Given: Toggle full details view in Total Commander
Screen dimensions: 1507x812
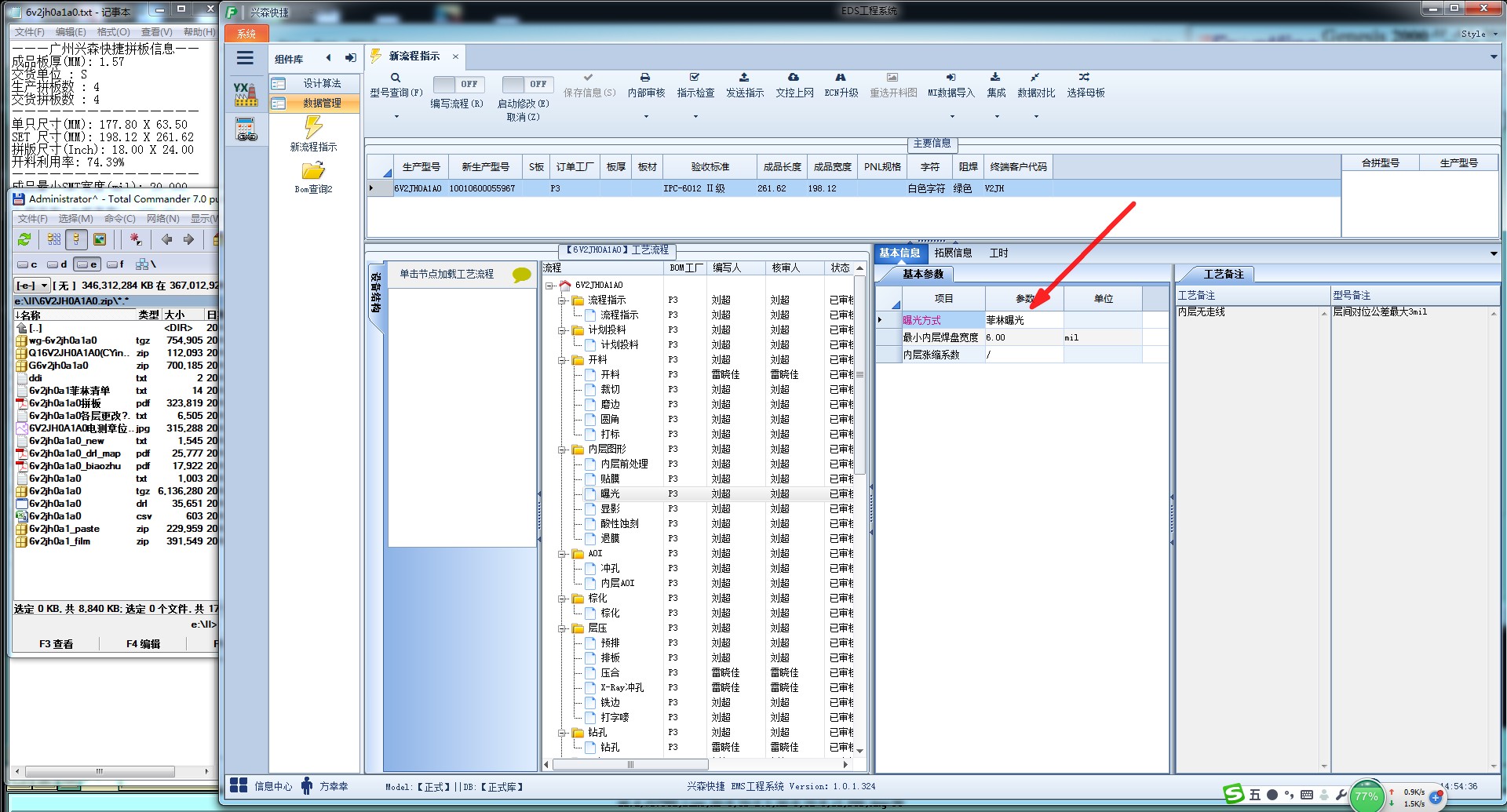Looking at the screenshot, I should click(x=76, y=239).
